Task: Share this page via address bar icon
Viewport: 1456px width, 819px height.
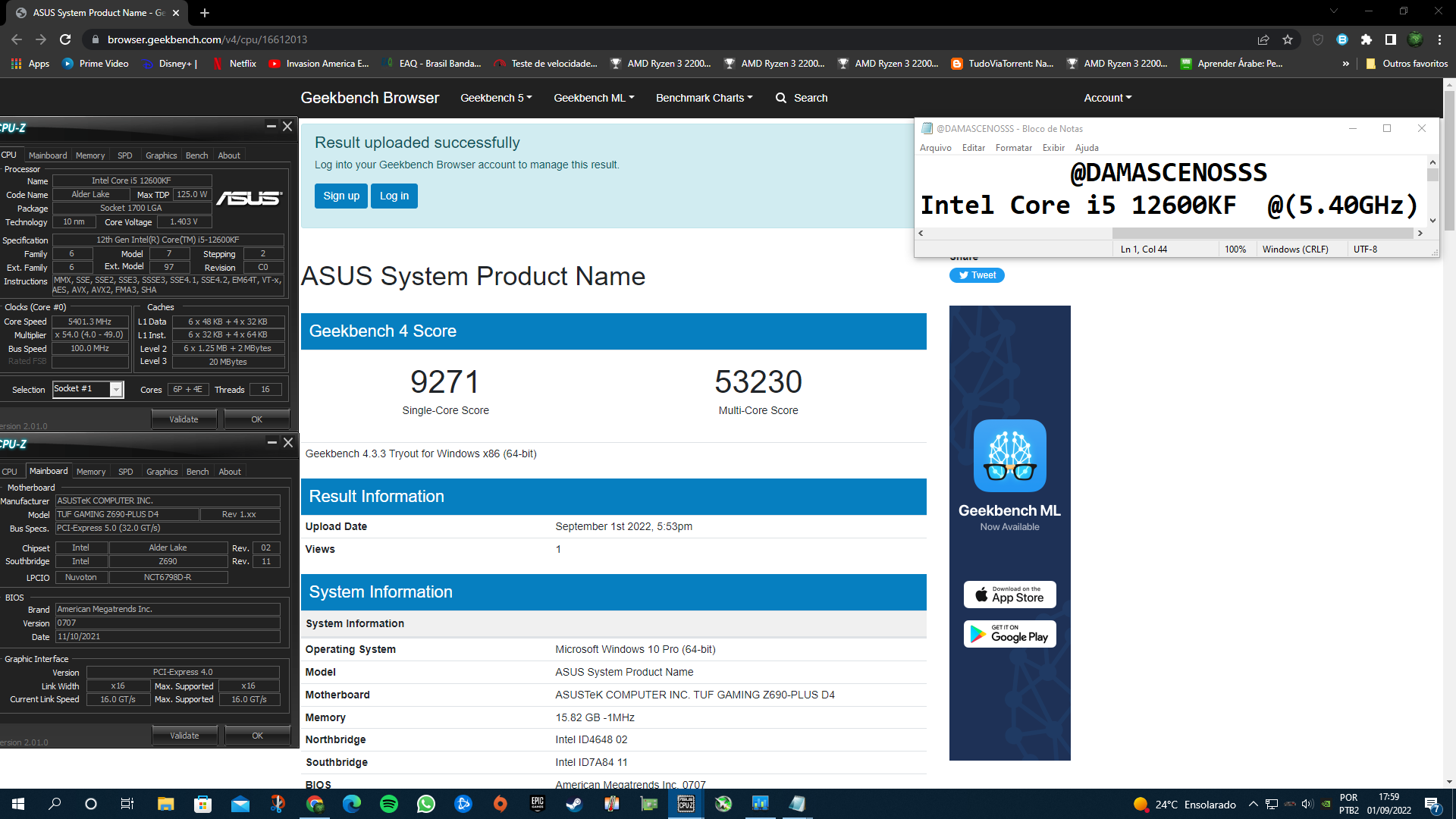Action: click(x=1263, y=39)
